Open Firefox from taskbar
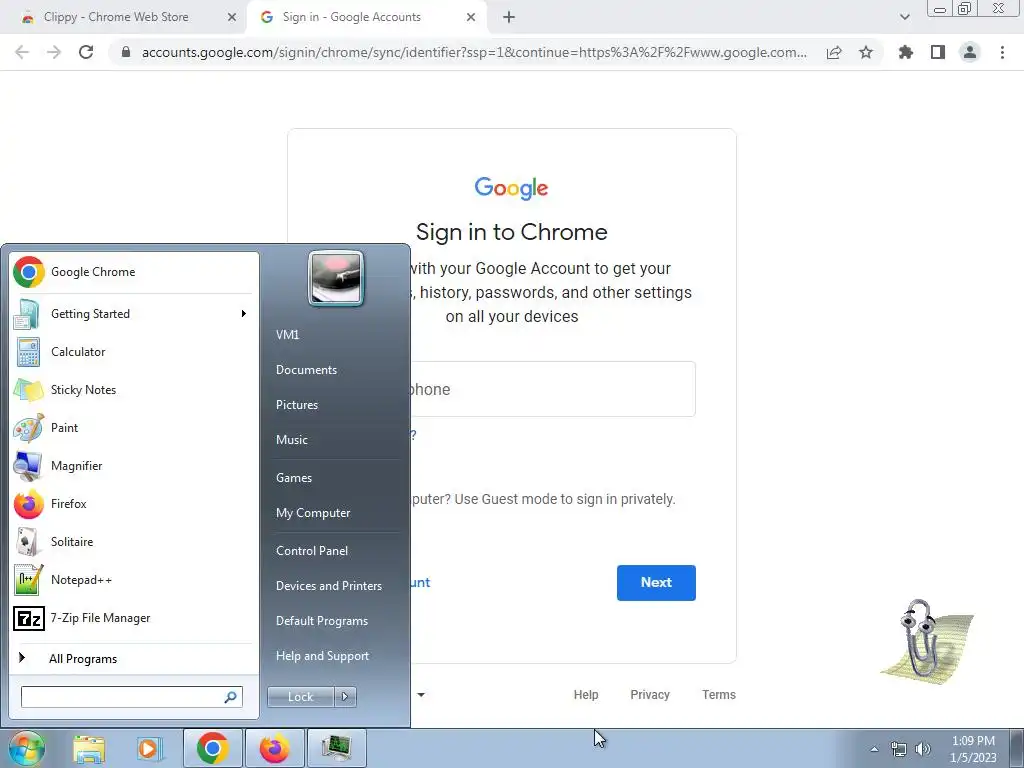The height and width of the screenshot is (768, 1024). click(x=274, y=748)
